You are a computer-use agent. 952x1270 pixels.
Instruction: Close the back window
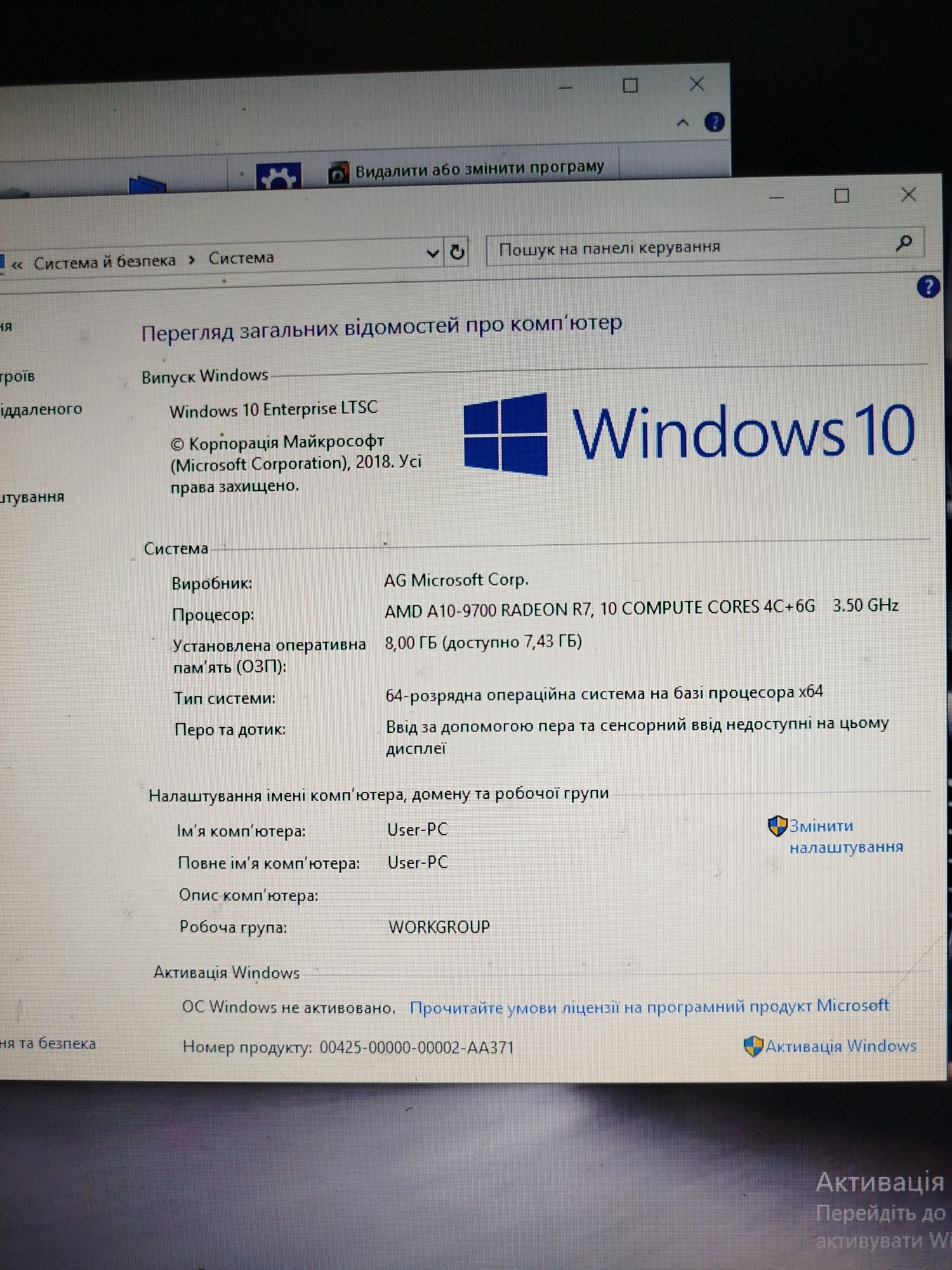(697, 84)
